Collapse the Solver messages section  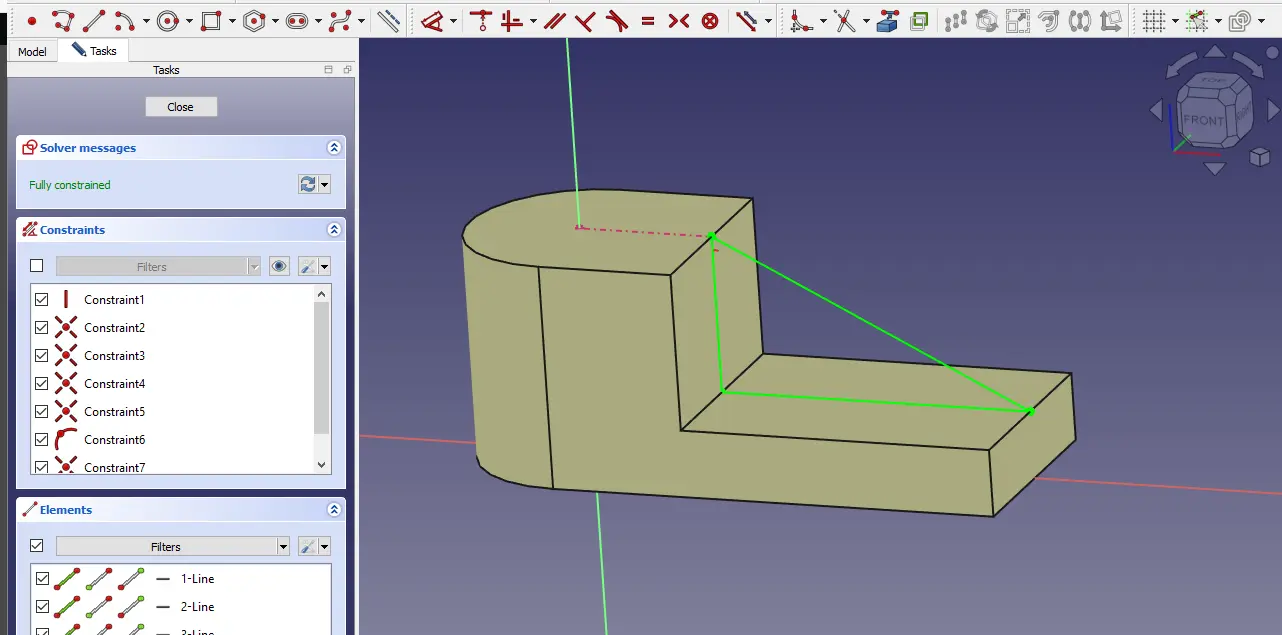click(x=334, y=148)
